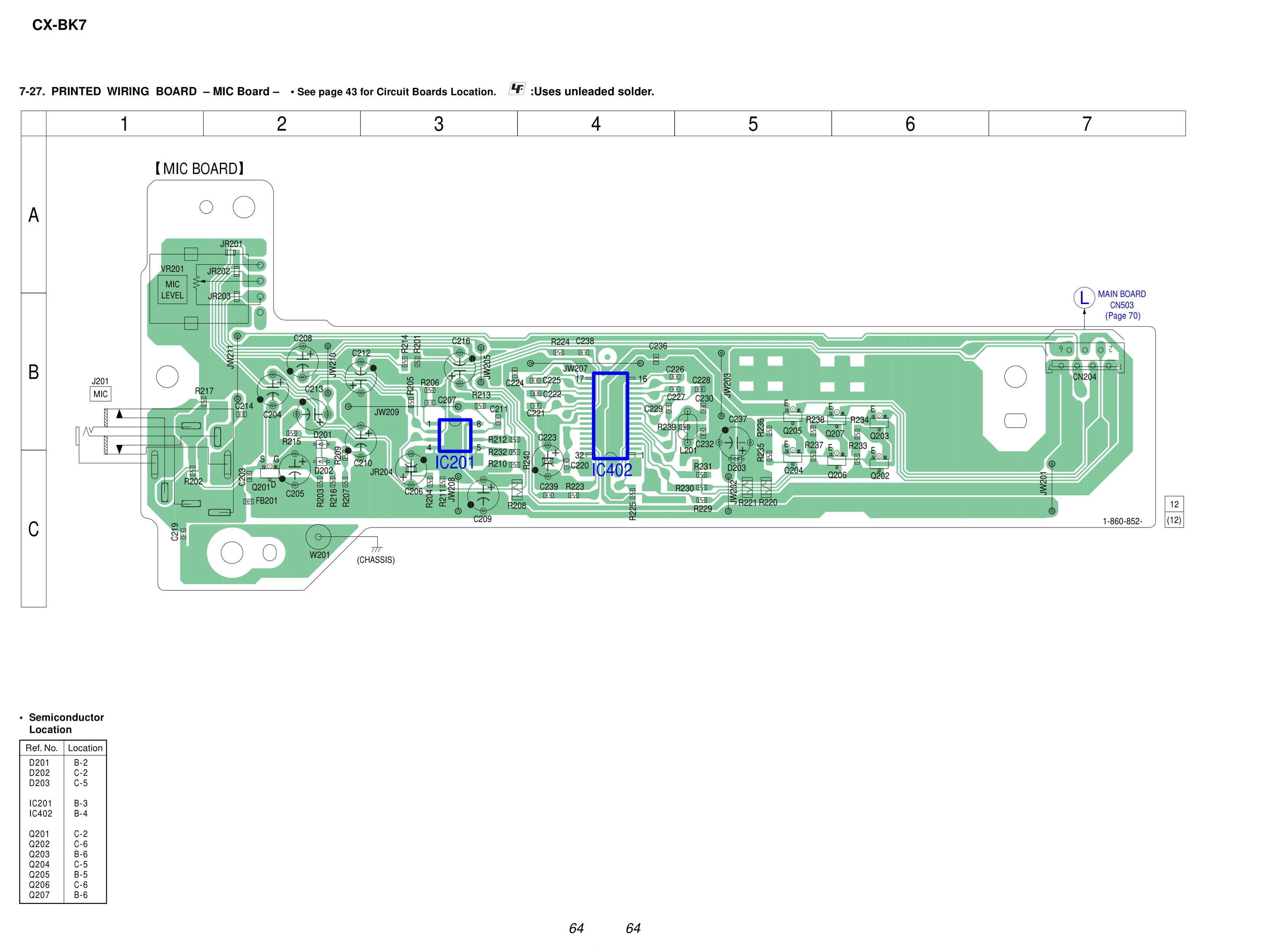Click the JW207 jumper wire label
This screenshot has width=1267, height=952.
[x=575, y=369]
